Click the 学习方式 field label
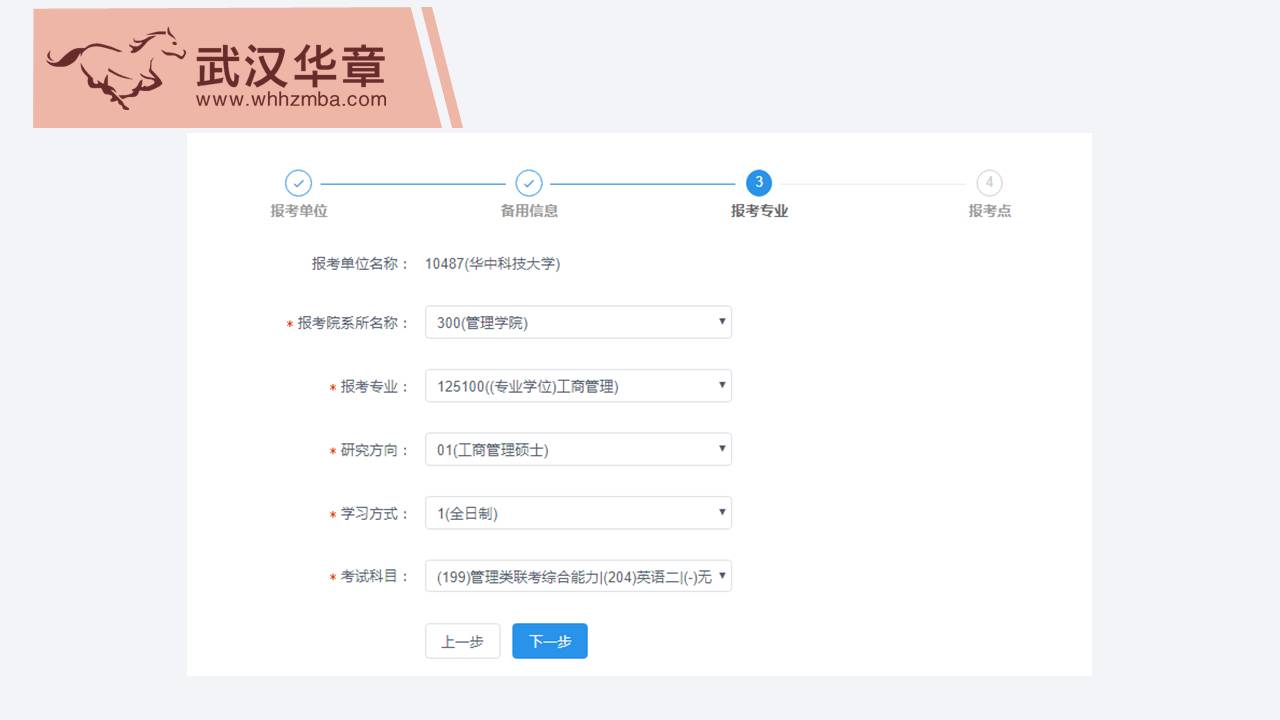The width and height of the screenshot is (1280, 720). (375, 514)
